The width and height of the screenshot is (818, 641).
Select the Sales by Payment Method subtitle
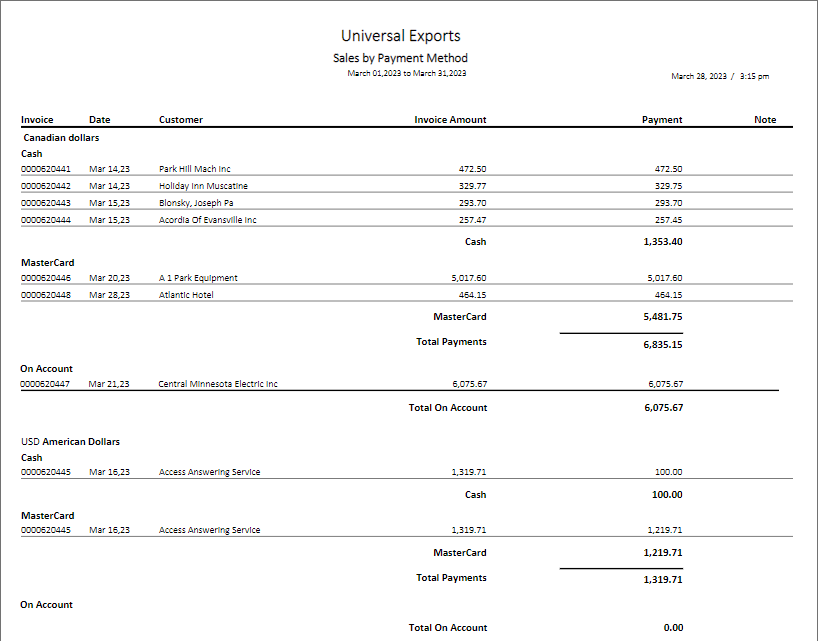(400, 58)
